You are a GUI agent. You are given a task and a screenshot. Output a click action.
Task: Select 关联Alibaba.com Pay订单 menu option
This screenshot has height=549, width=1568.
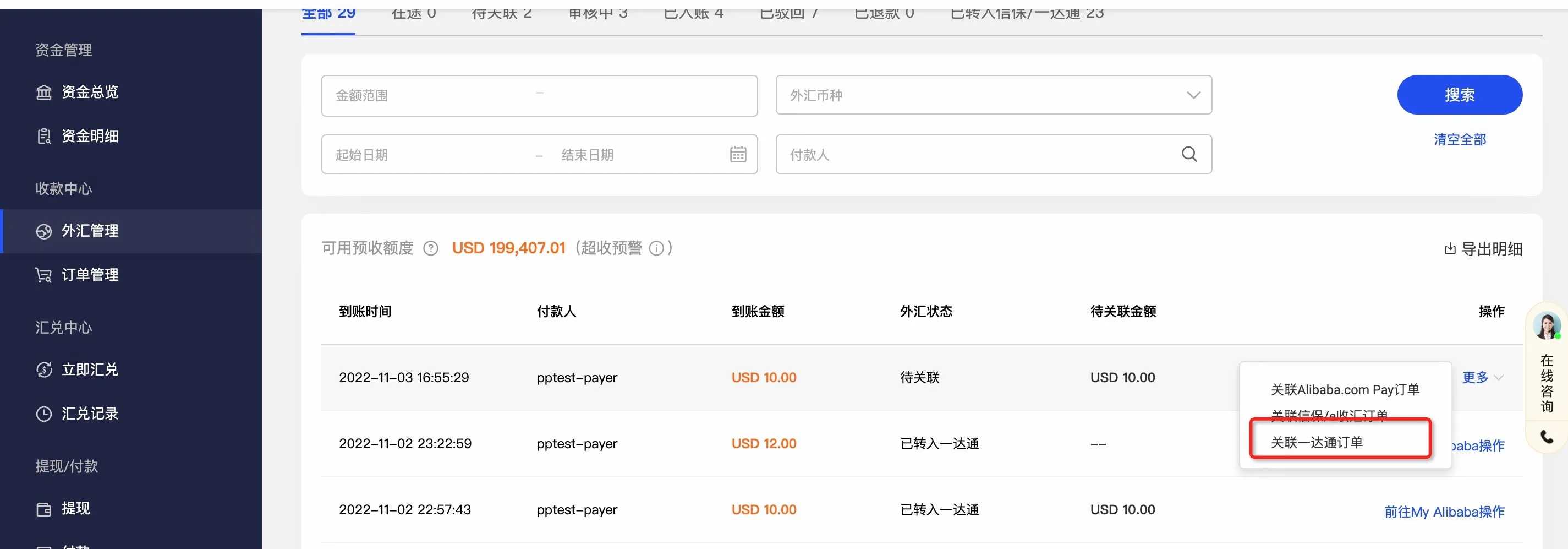(x=1345, y=390)
